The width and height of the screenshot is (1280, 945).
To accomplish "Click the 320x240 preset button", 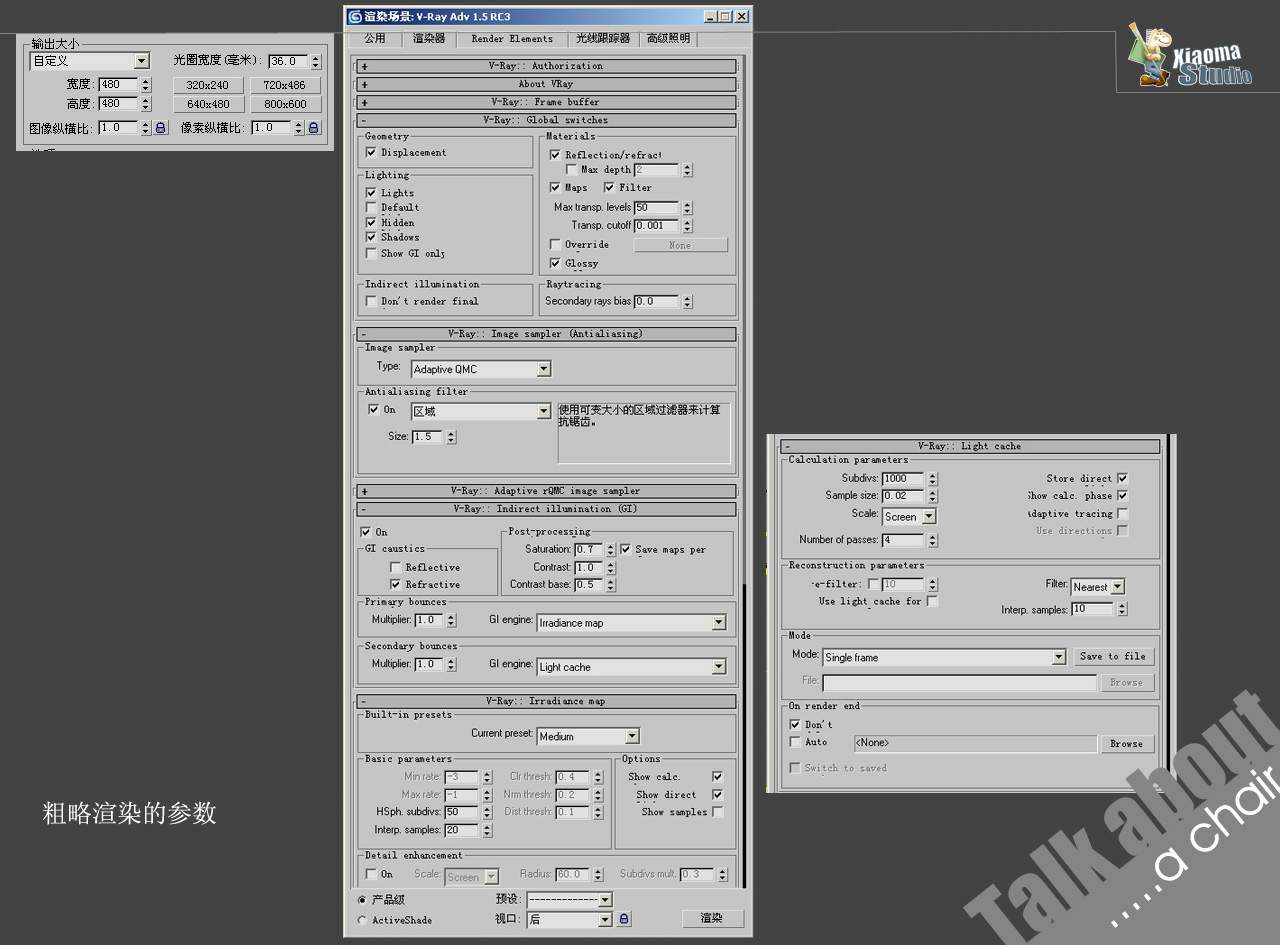I will (208, 85).
